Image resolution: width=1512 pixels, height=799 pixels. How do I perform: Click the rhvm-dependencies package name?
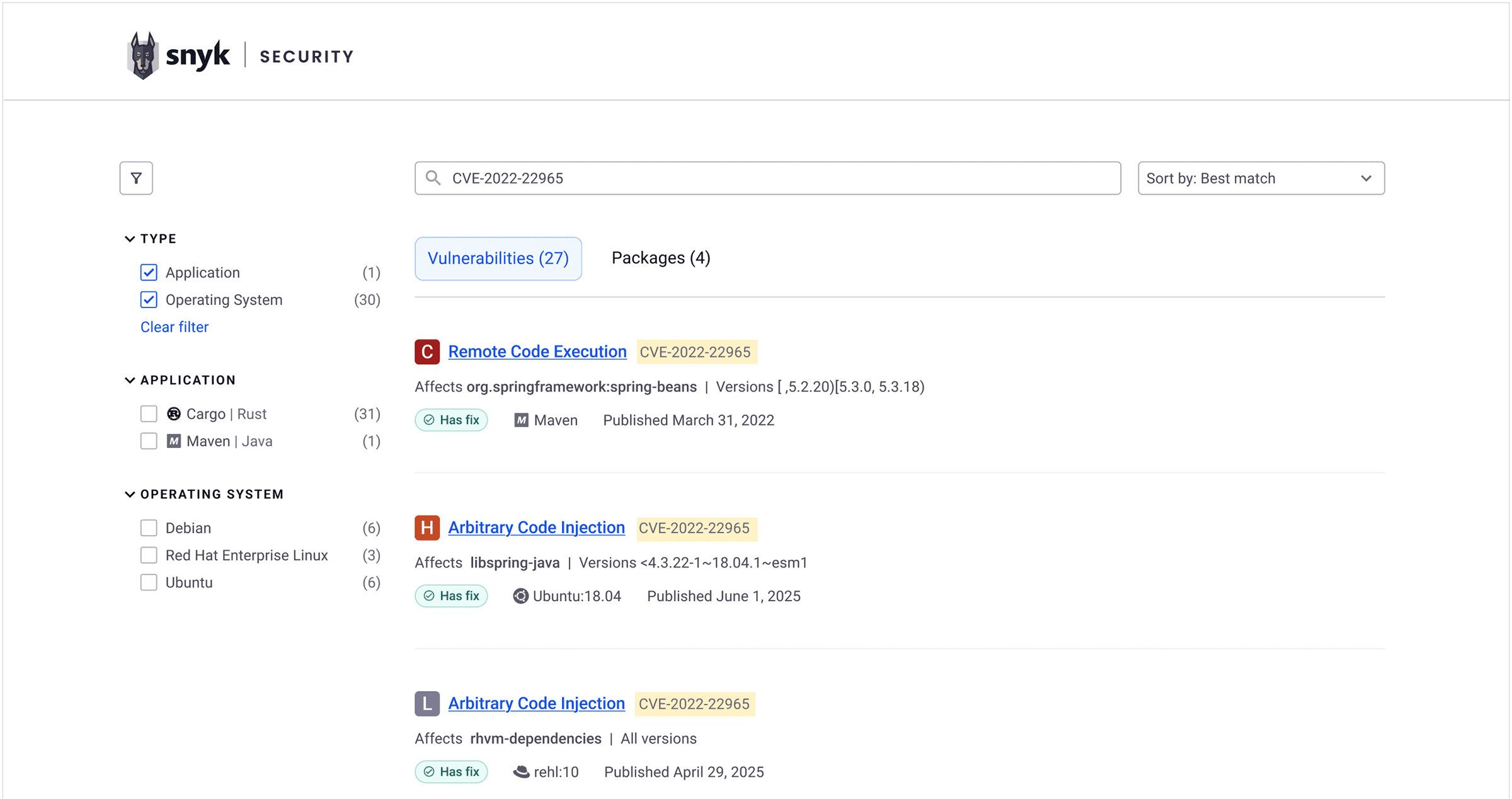pos(535,739)
